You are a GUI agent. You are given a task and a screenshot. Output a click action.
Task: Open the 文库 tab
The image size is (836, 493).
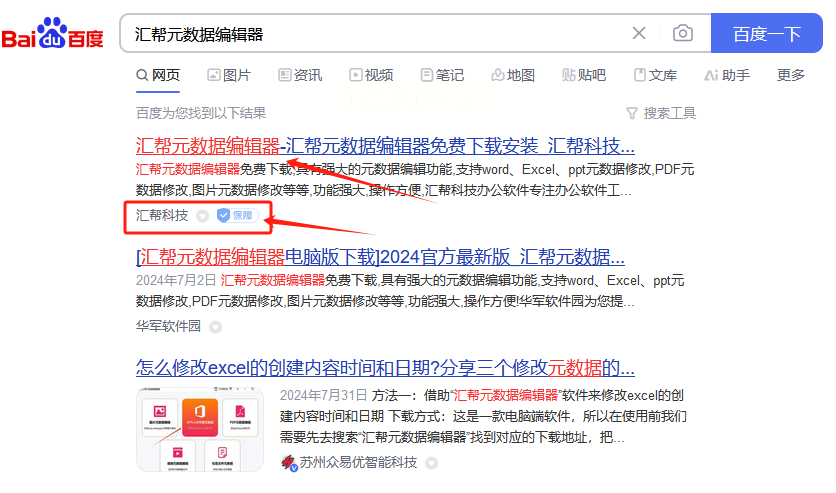655,75
